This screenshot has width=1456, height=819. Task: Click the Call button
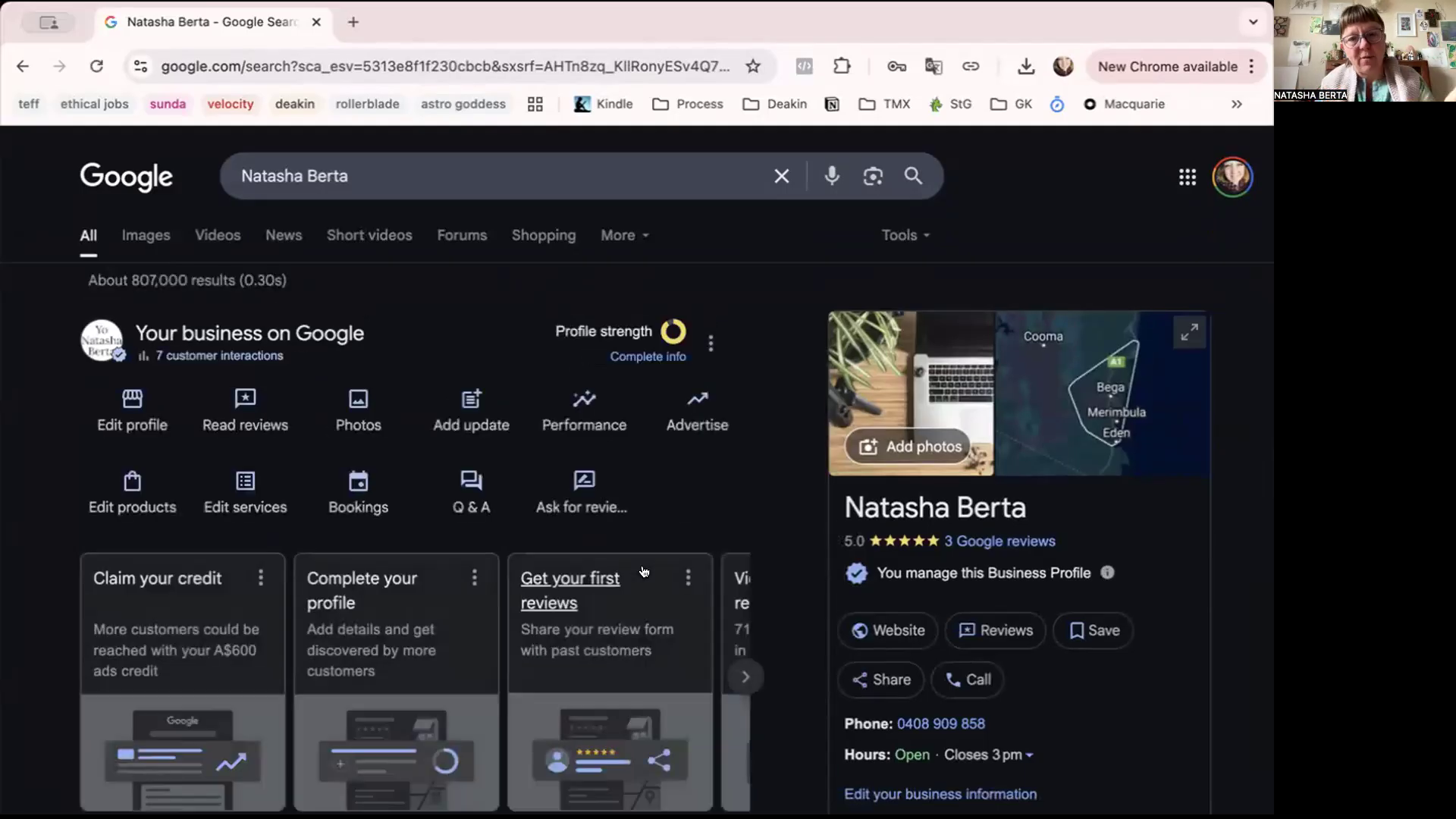click(x=968, y=679)
